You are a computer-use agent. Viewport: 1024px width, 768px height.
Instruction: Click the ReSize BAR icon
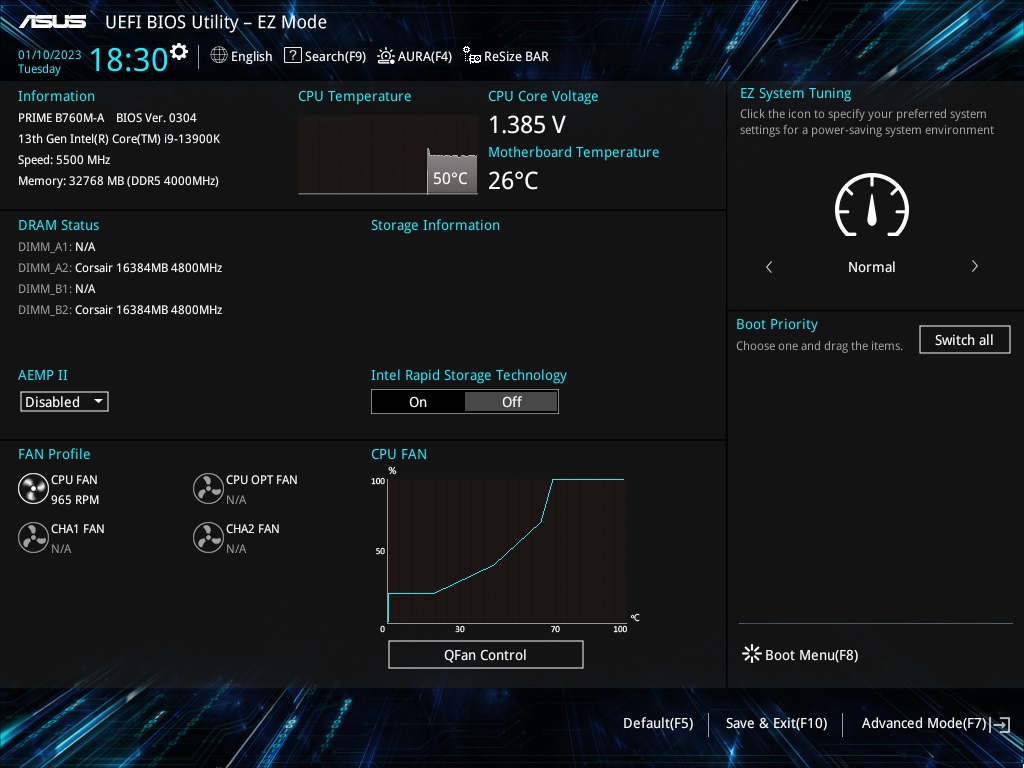coord(472,56)
